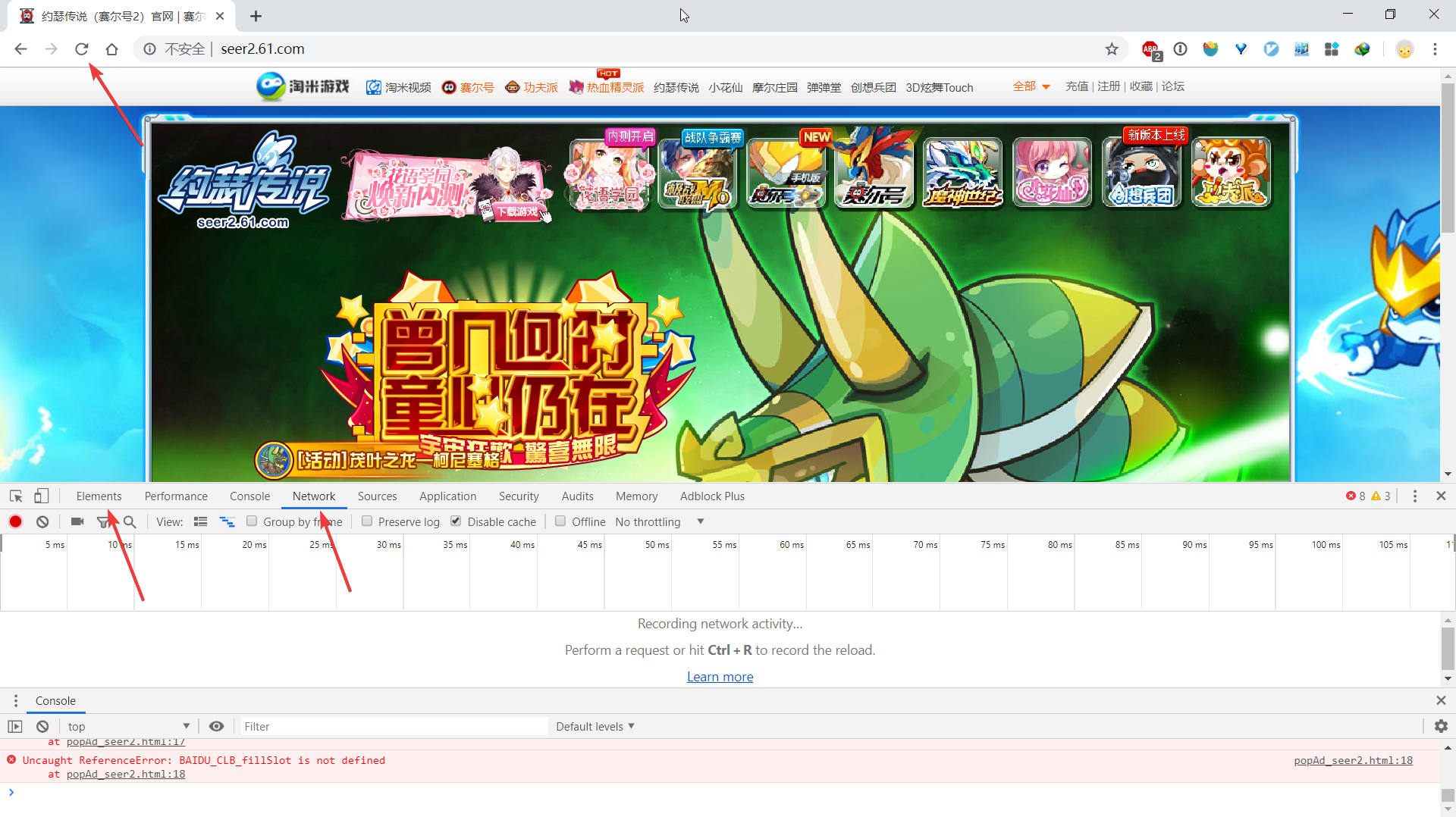Click the Chrome profile avatar icon
Screen dimensions: 1456x817
click(x=1404, y=49)
